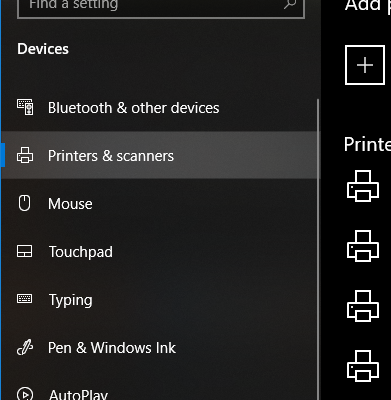Viewport: 391px width, 400px height.
Task: Select the second printer in the list
Action: 363,246
